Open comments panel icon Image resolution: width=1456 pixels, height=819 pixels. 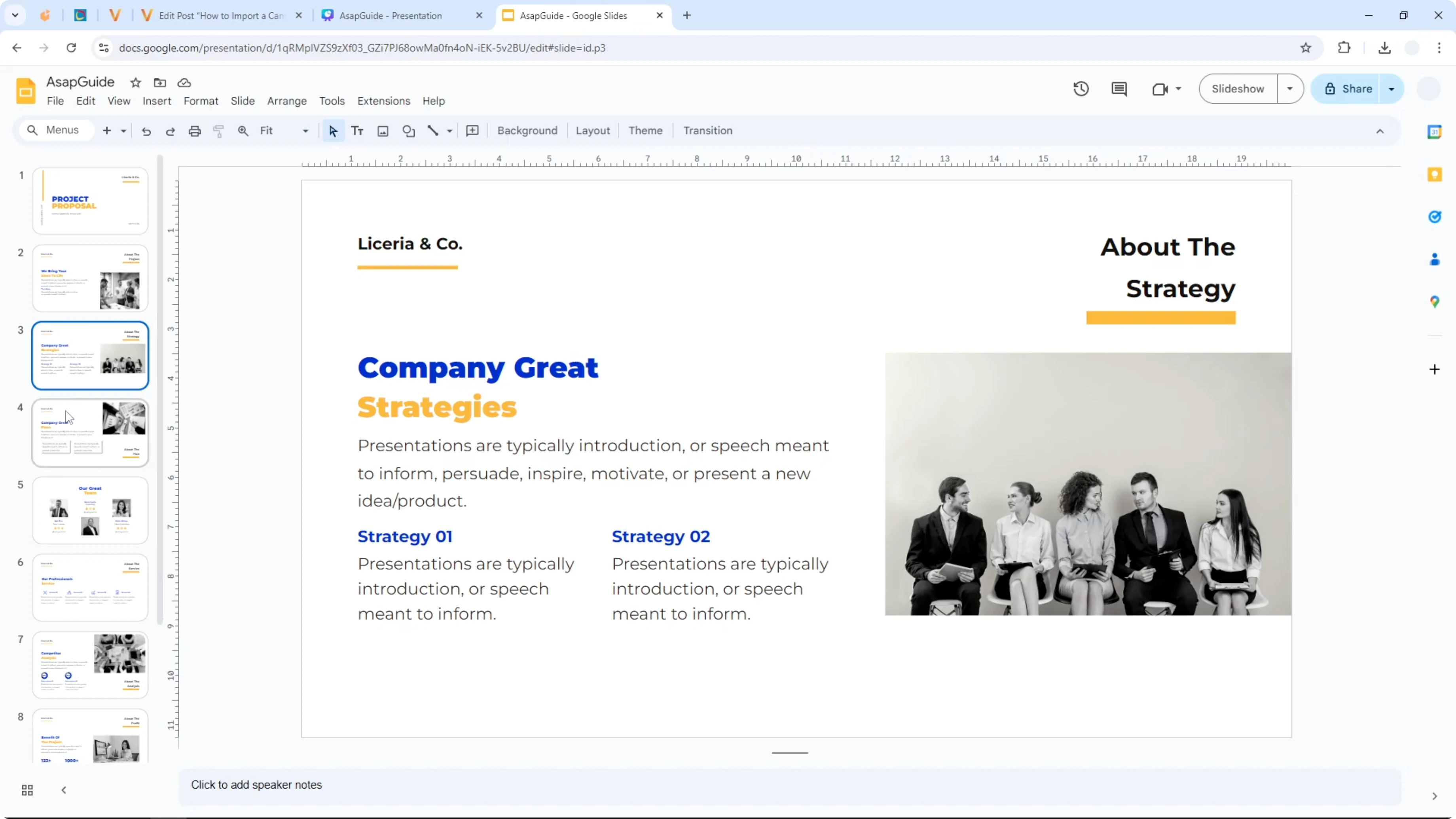1119,89
